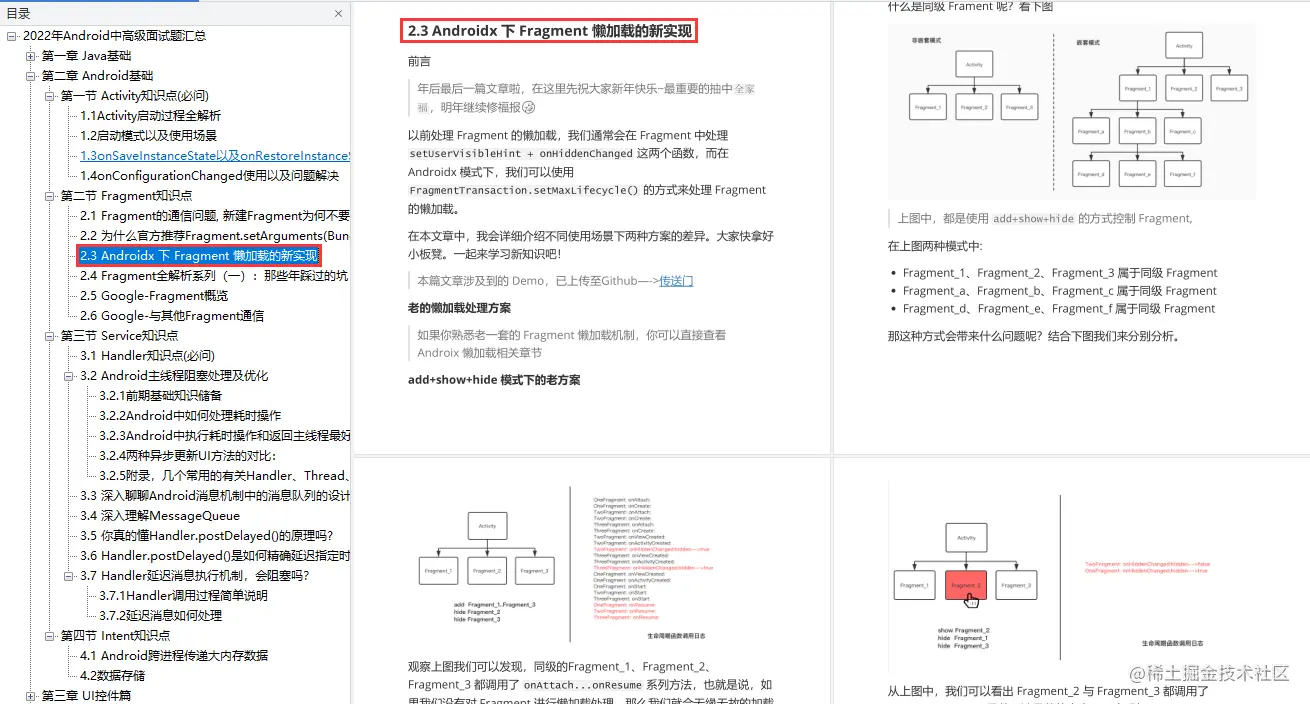This screenshot has height=704, width=1310.
Task: Click the 前言 heading text
Action: pos(419,61)
